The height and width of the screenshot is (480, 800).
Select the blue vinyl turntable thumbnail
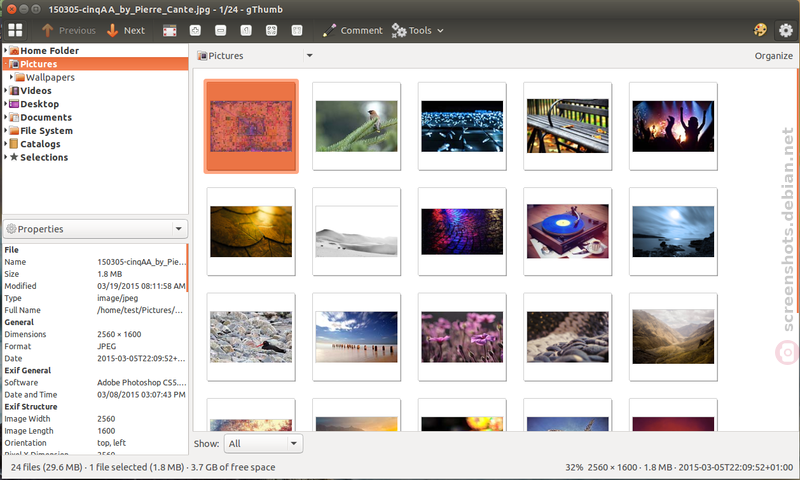[568, 232]
